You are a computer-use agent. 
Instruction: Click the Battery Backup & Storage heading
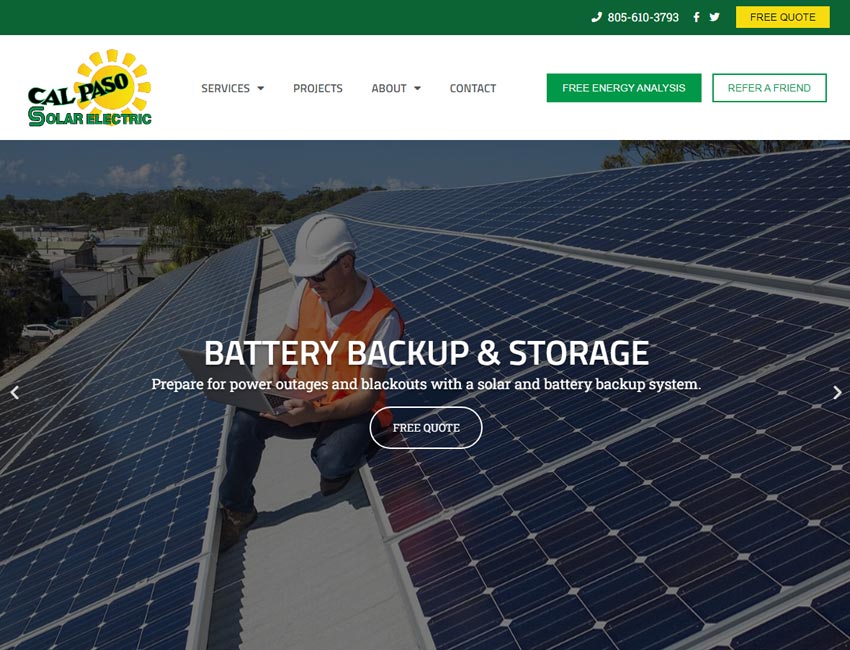[x=426, y=353]
